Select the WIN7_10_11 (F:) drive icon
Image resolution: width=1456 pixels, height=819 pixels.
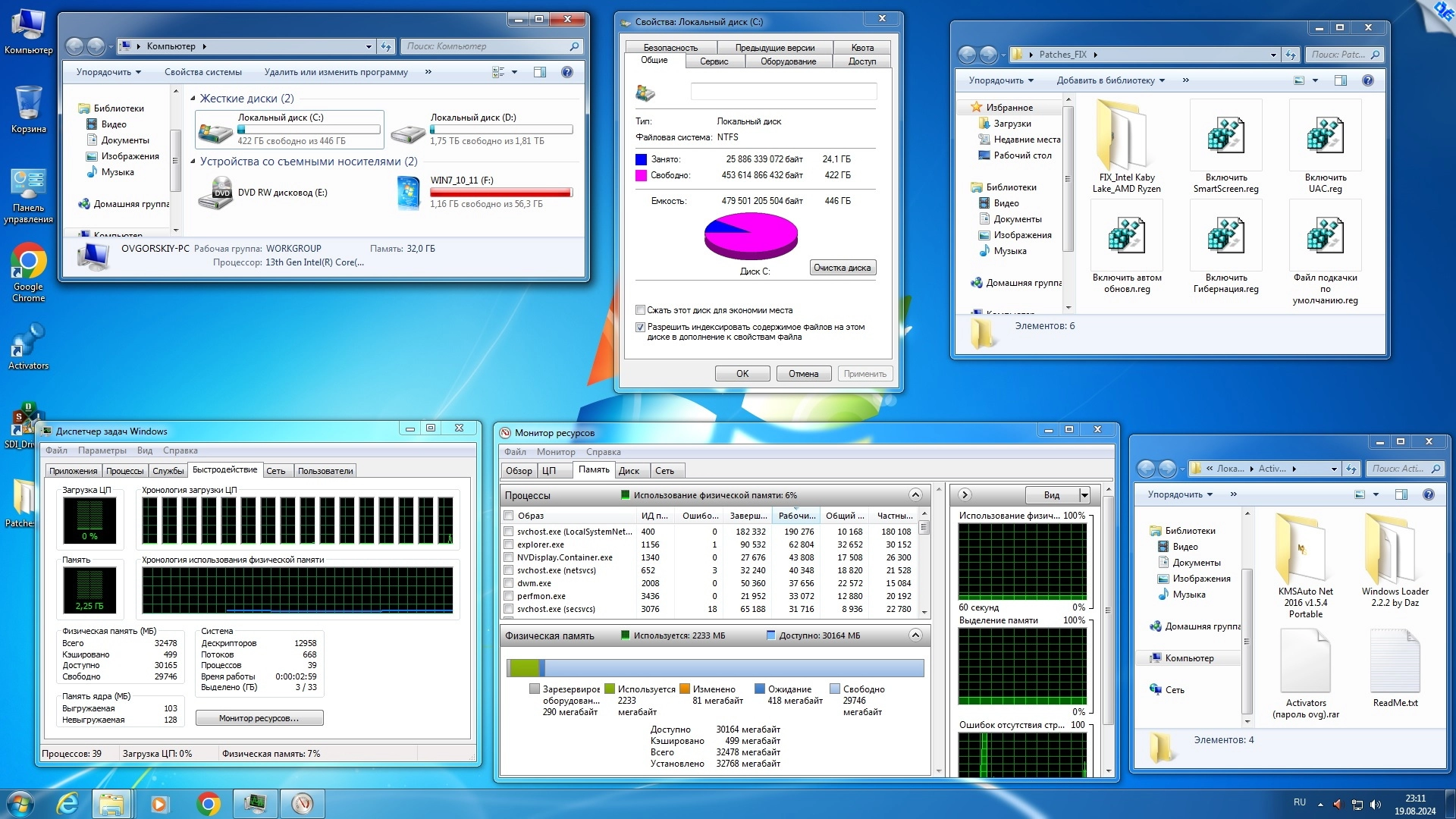tap(408, 192)
